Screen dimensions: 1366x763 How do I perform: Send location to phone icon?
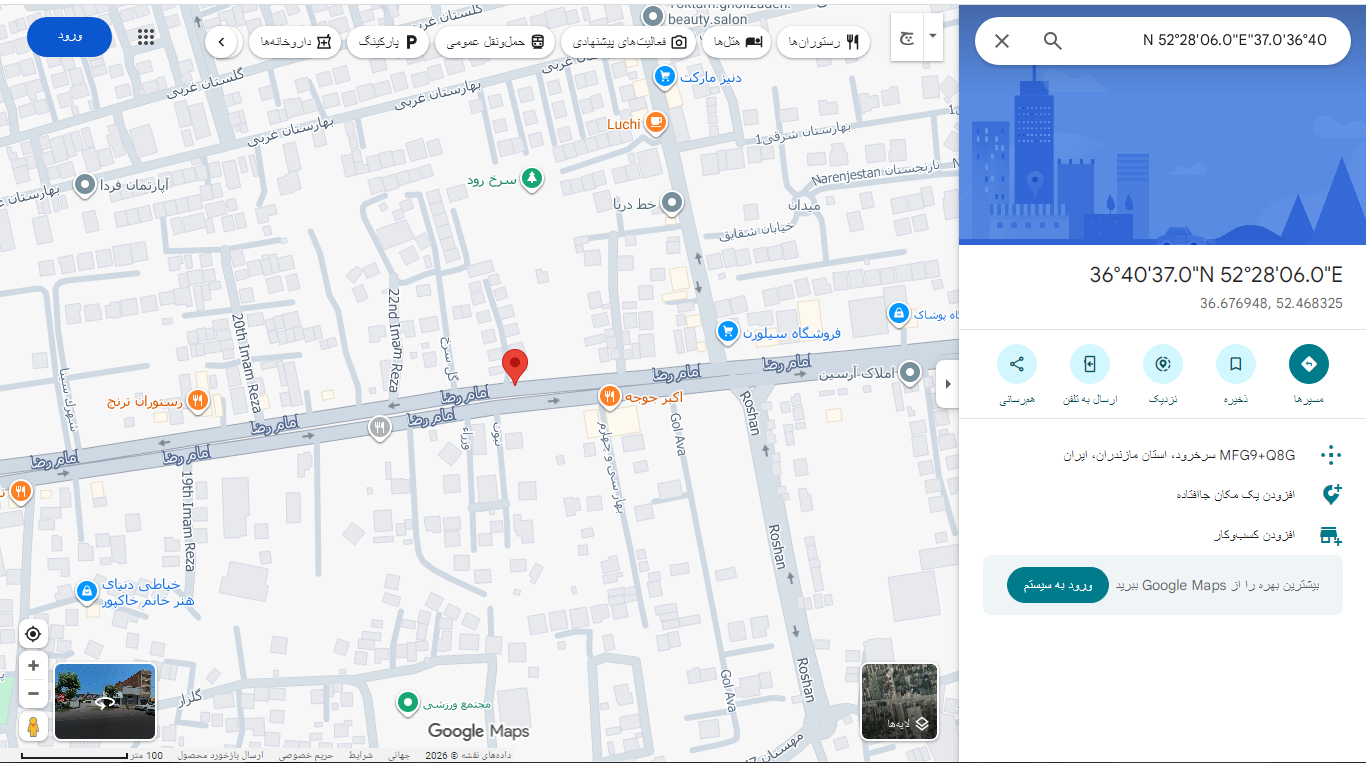(1090, 364)
